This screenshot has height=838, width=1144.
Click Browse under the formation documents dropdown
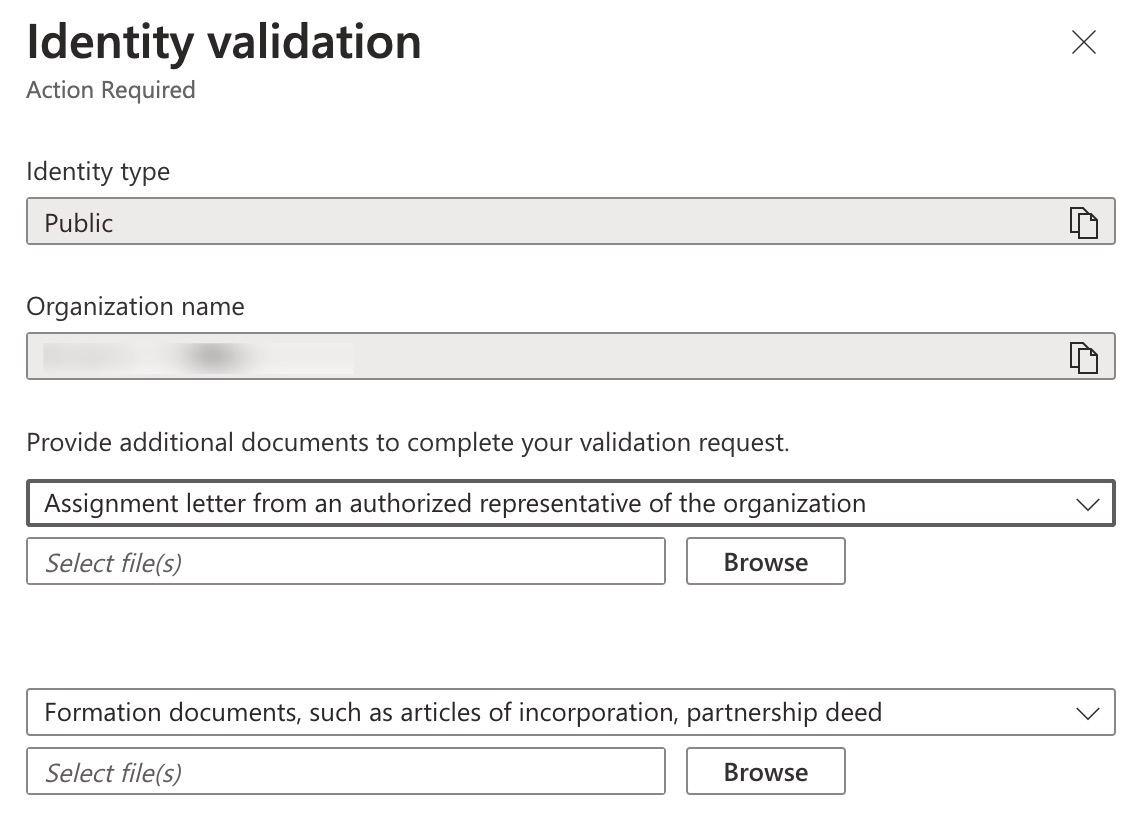[765, 771]
